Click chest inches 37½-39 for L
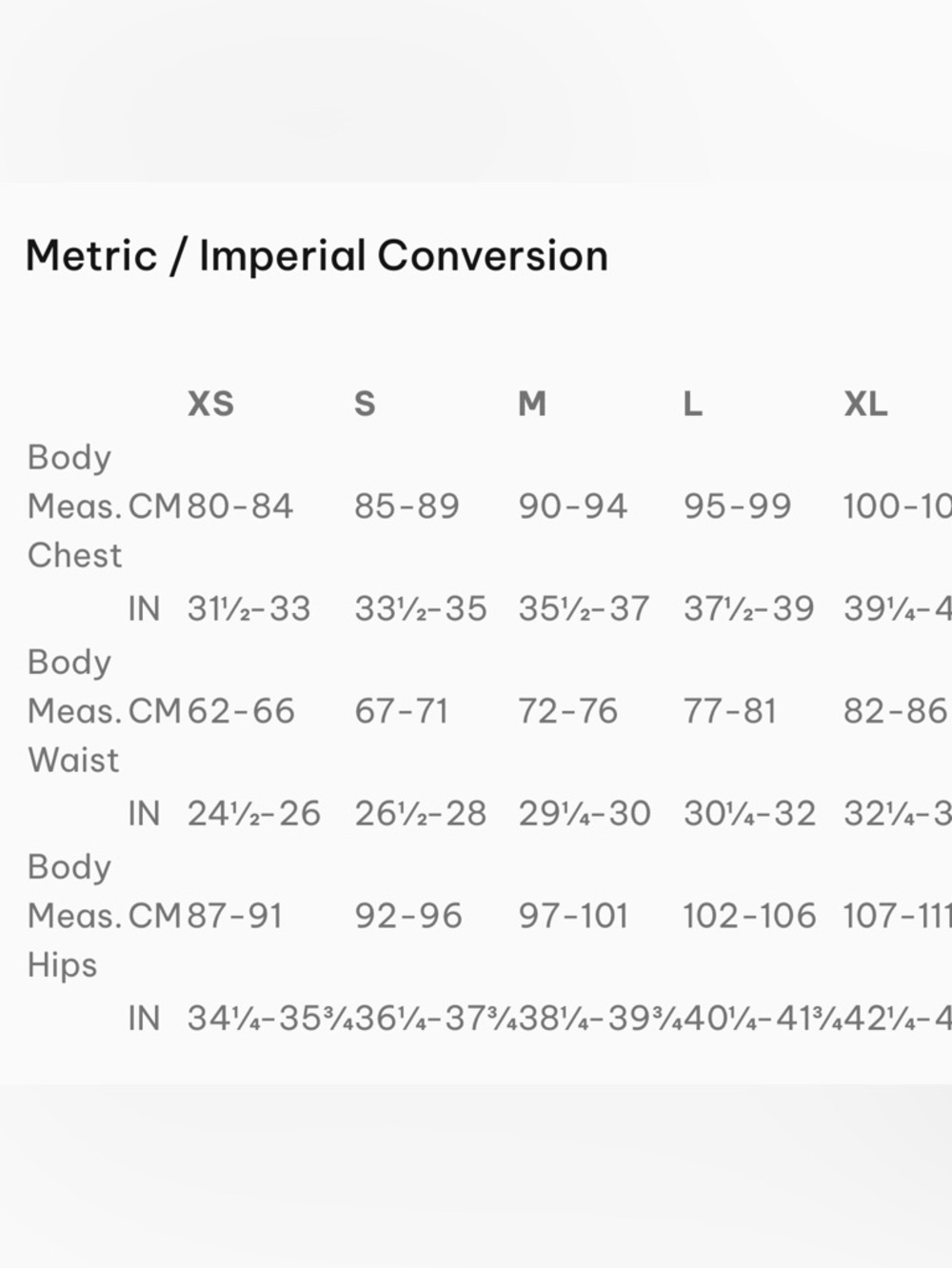The width and height of the screenshot is (952, 1268). [748, 608]
